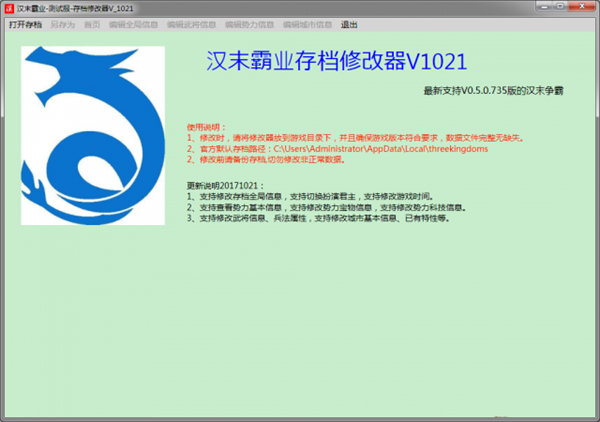
Task: Select the 编辑城市信息 menu item
Action: pos(307,23)
